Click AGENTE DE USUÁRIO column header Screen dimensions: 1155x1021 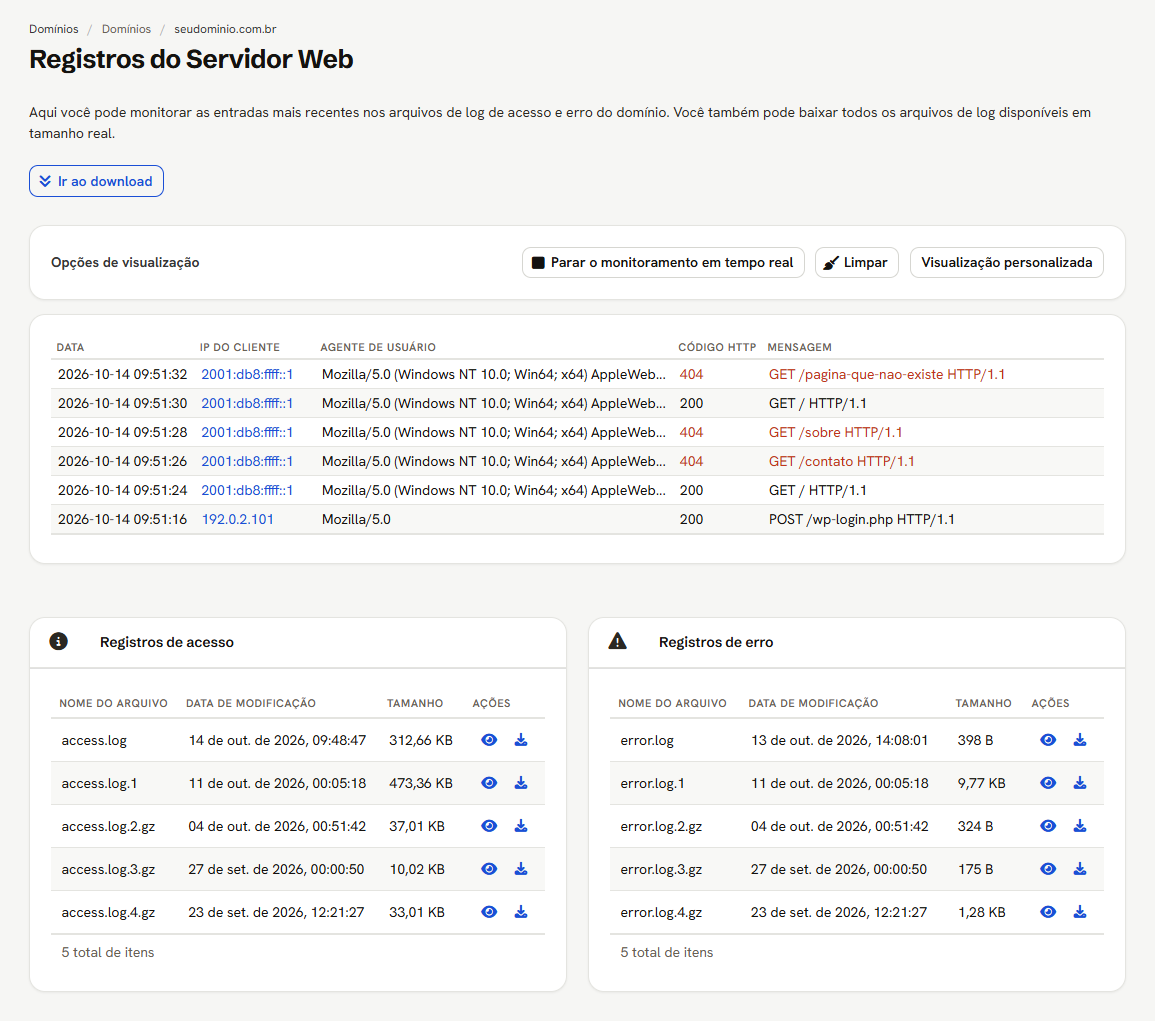pyautogui.click(x=378, y=347)
